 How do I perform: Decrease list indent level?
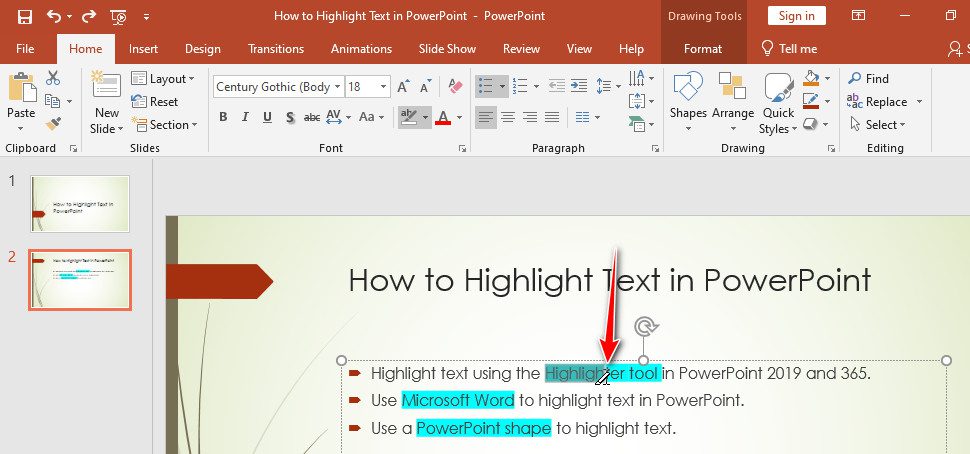coord(557,86)
